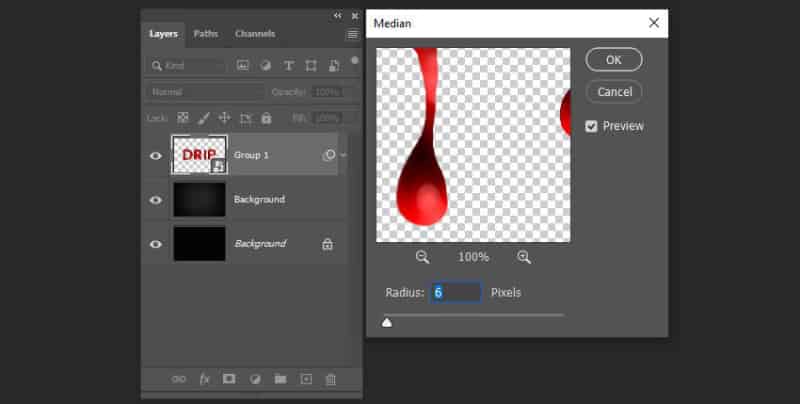Add a layer style fx icon
The image size is (800, 404).
(204, 379)
